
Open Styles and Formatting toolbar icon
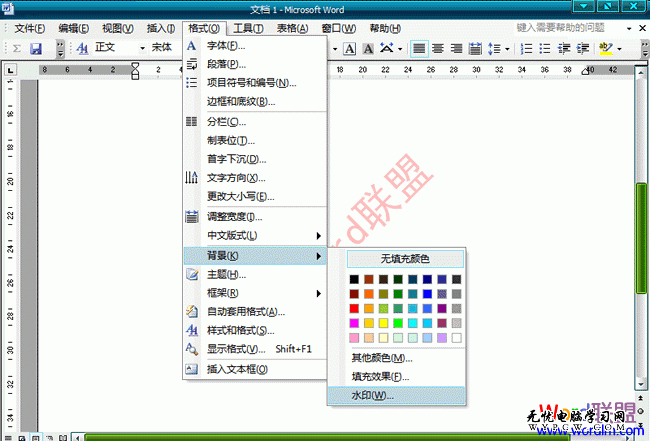(82, 49)
